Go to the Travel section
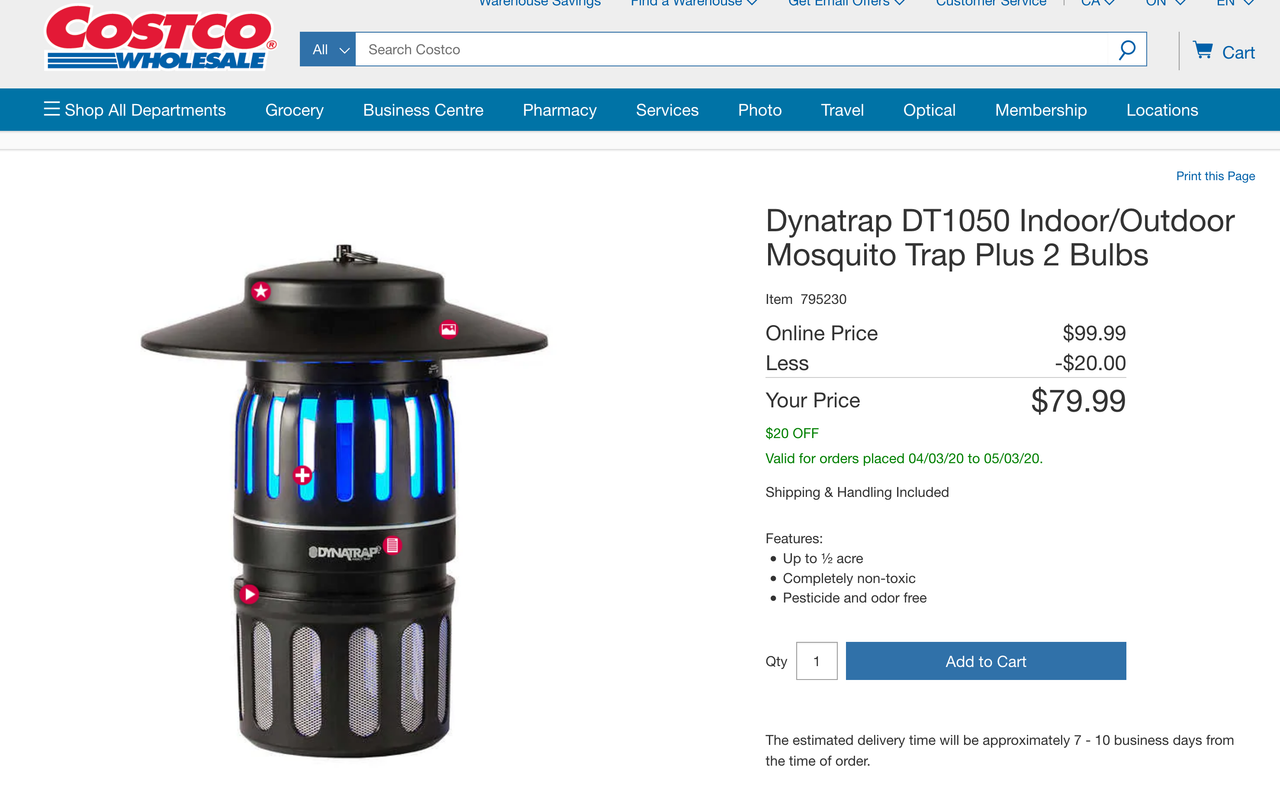The image size is (1280, 787). coord(842,110)
